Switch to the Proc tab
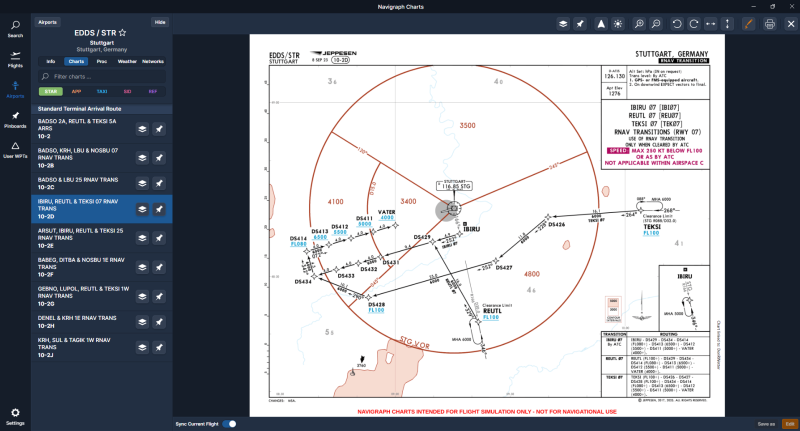 click(x=102, y=61)
